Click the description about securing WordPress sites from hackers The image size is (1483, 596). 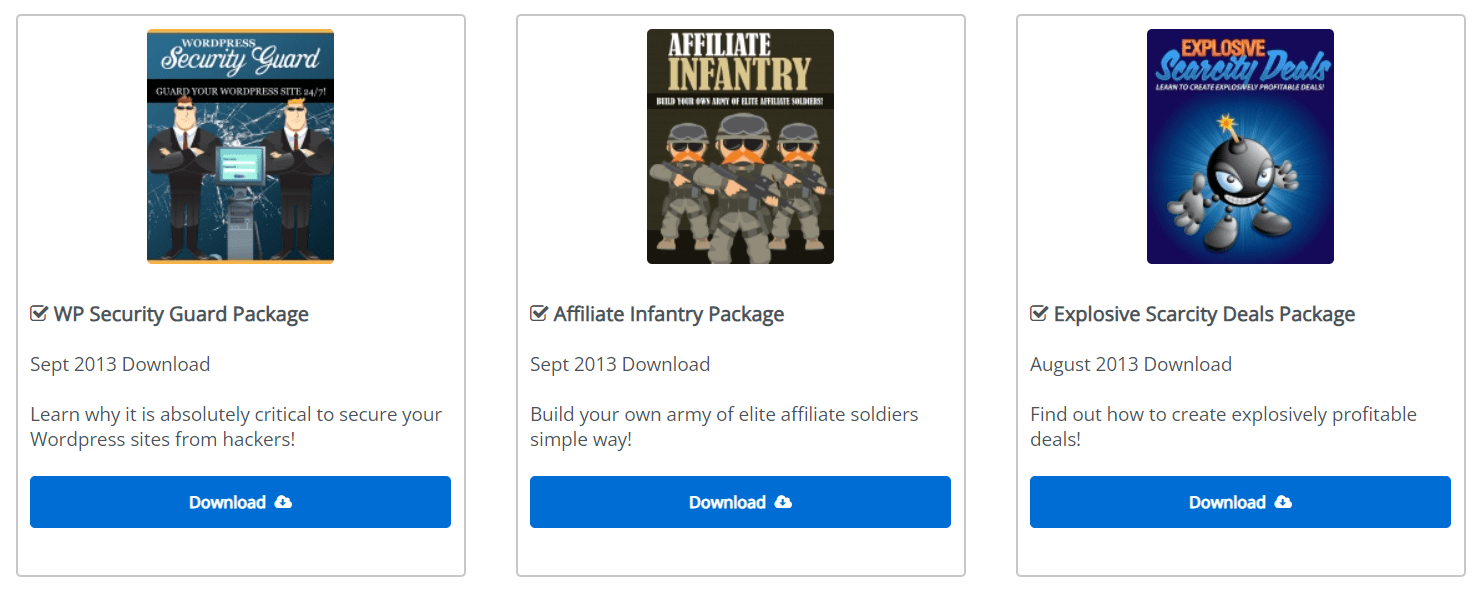click(x=236, y=426)
